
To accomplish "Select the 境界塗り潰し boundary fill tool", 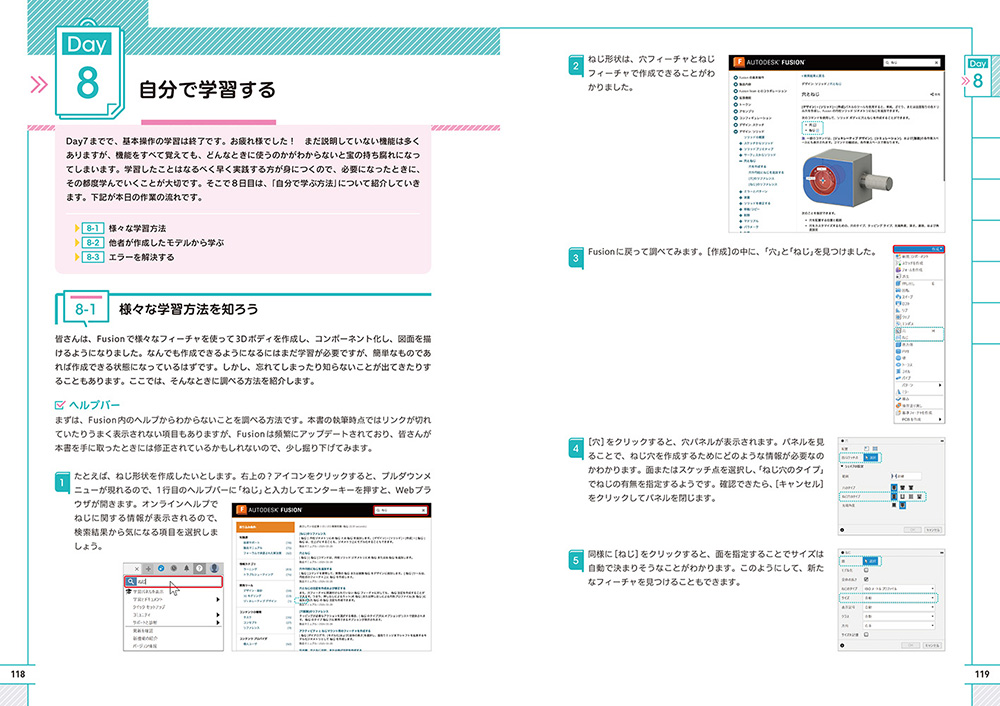I will (x=909, y=406).
